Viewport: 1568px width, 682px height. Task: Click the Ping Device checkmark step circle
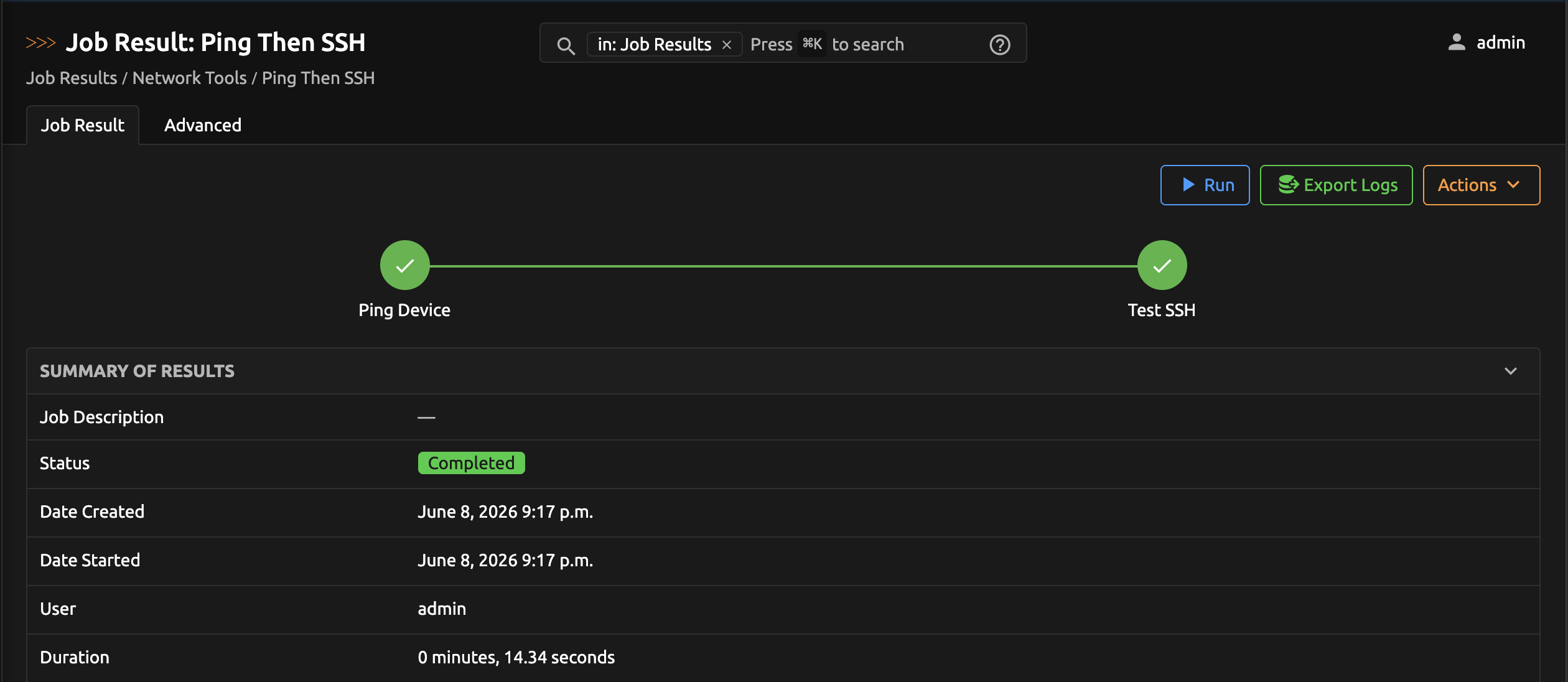(x=405, y=265)
